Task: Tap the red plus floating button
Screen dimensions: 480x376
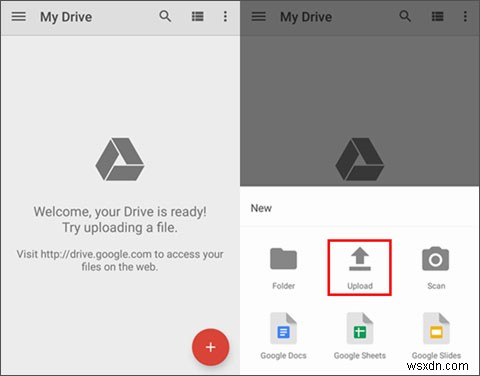Action: (210, 347)
